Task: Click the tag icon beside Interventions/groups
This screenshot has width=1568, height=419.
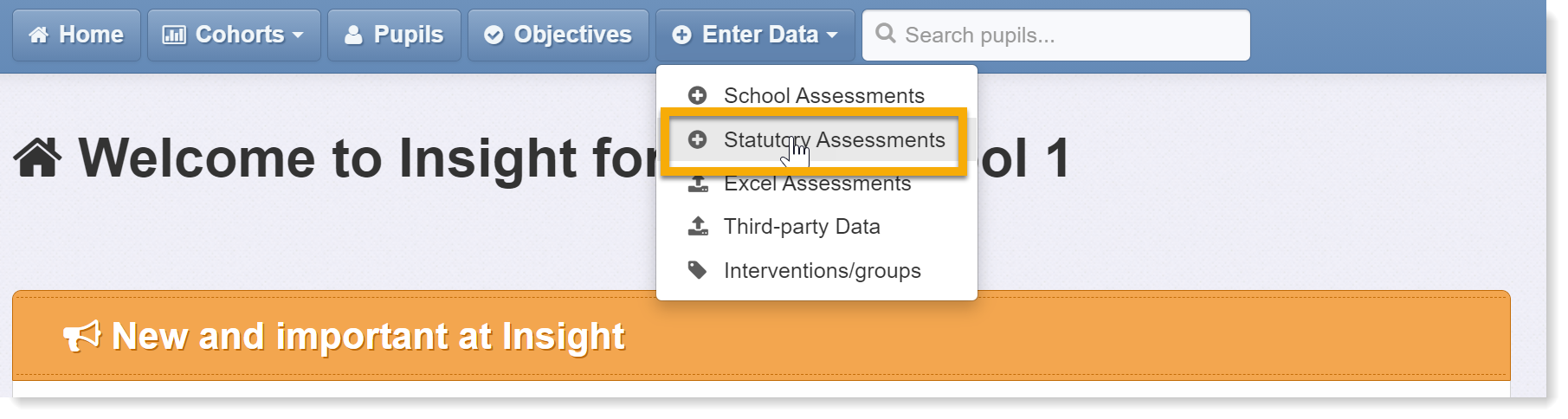Action: coord(697,270)
